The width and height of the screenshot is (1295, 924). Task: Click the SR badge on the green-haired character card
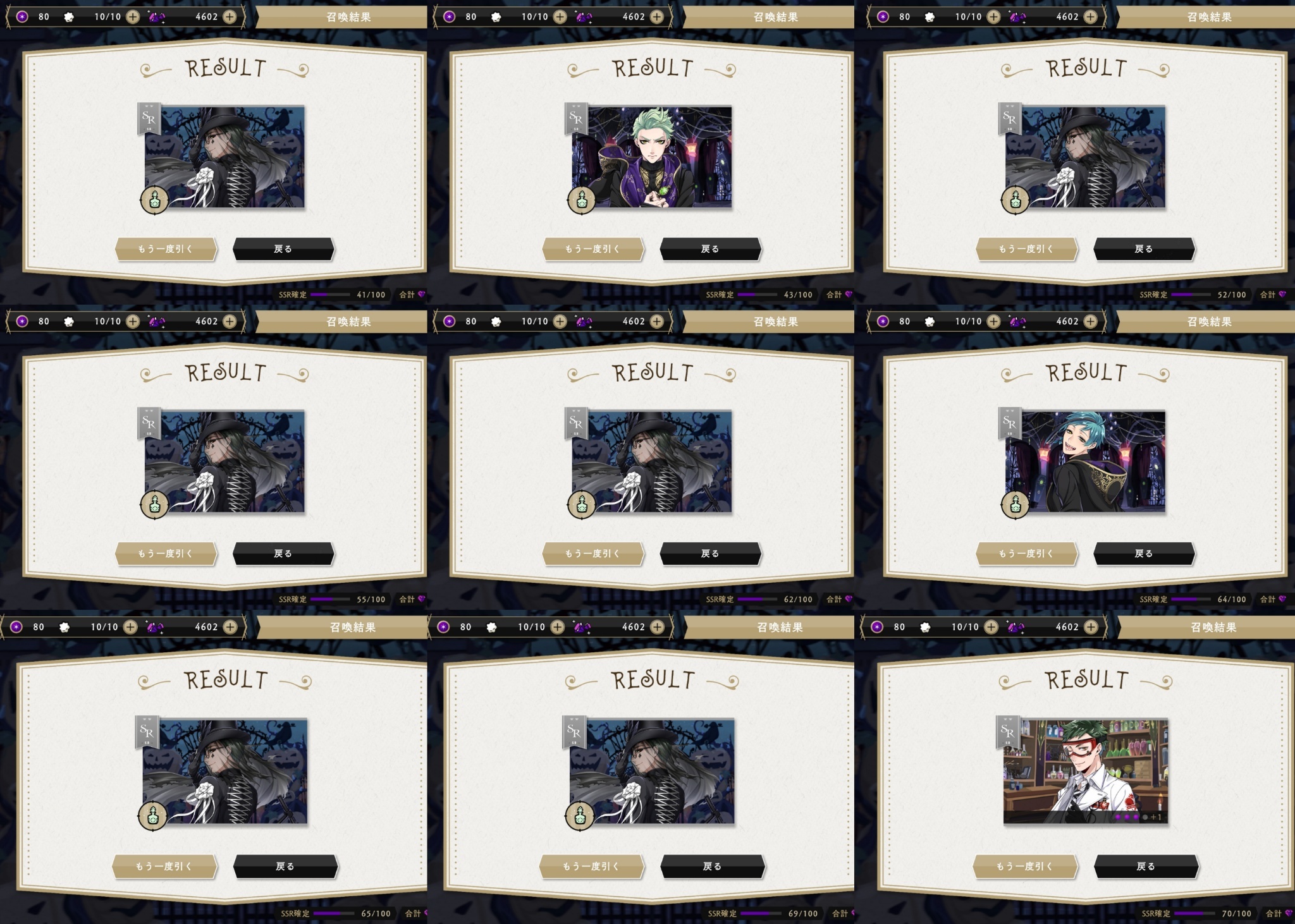576,119
